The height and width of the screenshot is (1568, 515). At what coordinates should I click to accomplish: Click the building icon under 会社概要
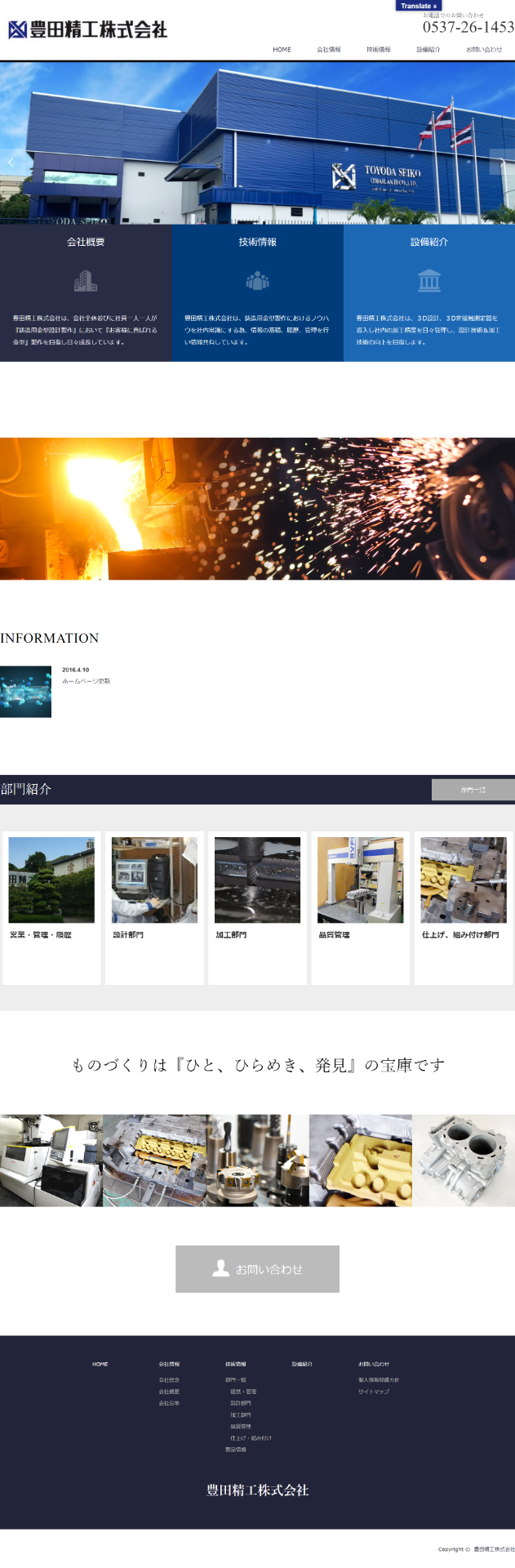point(86,282)
